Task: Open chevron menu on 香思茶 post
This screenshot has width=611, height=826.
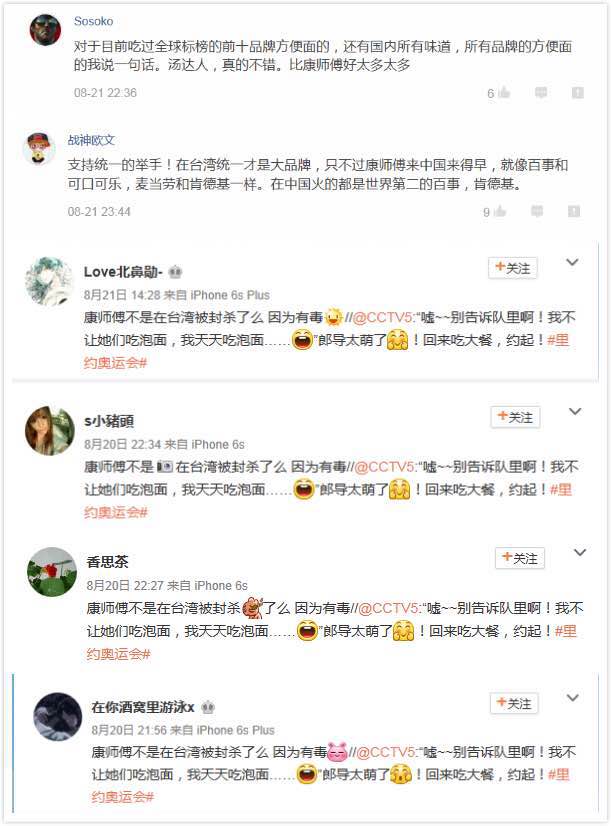Action: coord(579,553)
